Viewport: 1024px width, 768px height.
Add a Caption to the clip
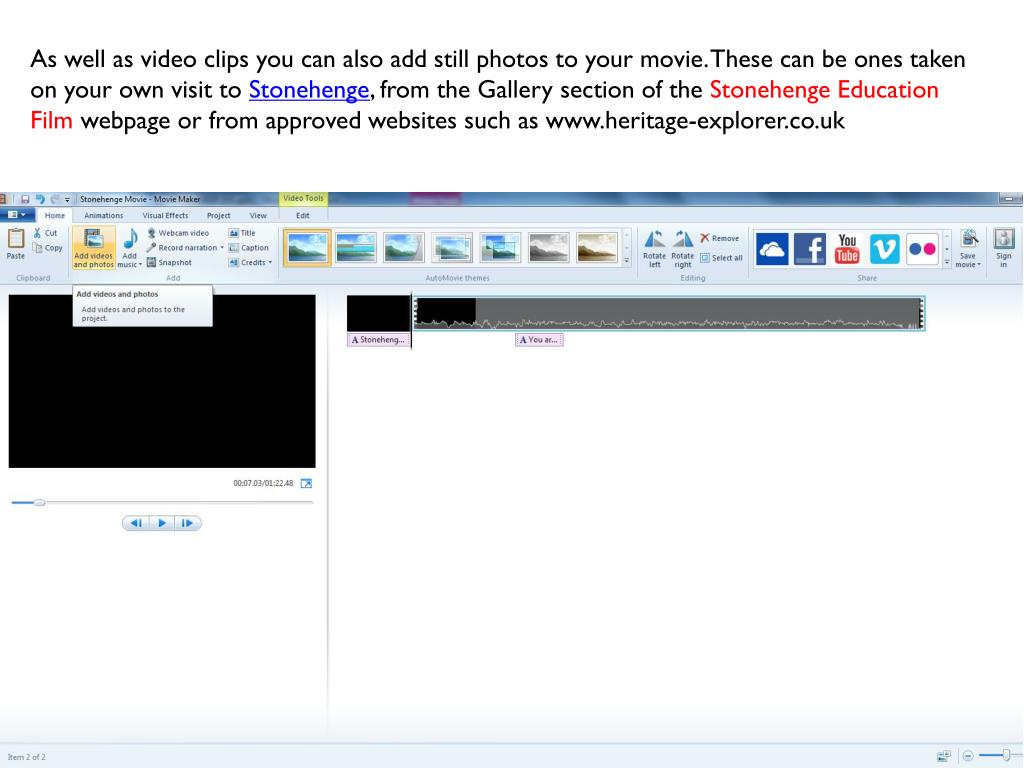click(249, 248)
